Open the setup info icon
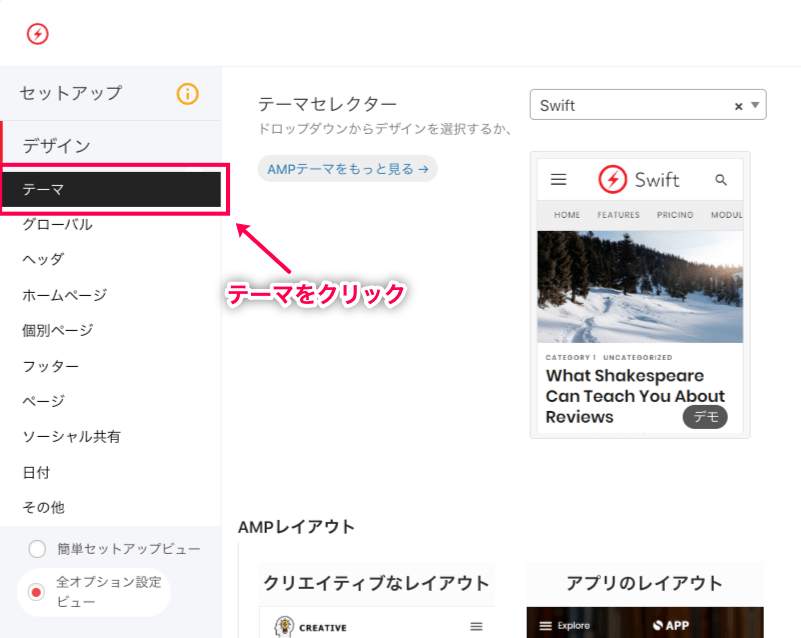Screen dimensions: 801x638 pyautogui.click(x=187, y=94)
